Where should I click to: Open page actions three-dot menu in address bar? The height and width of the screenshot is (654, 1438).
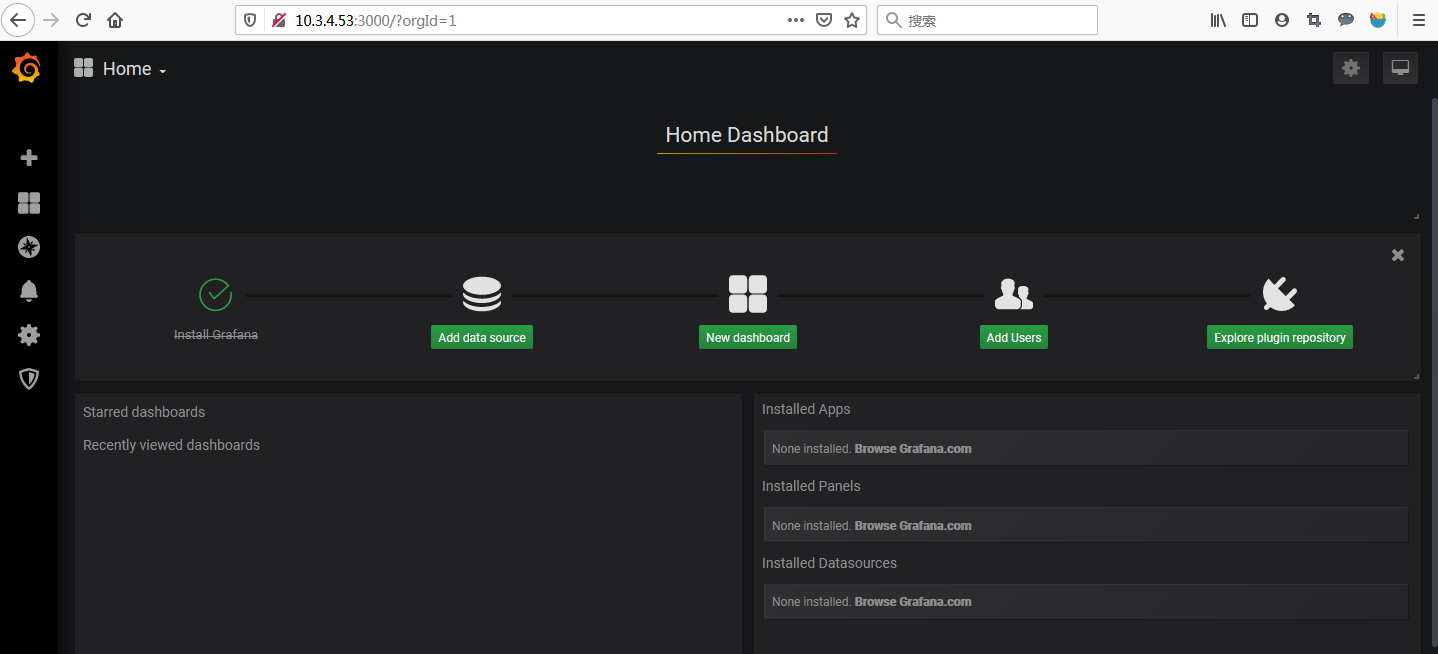tap(796, 20)
